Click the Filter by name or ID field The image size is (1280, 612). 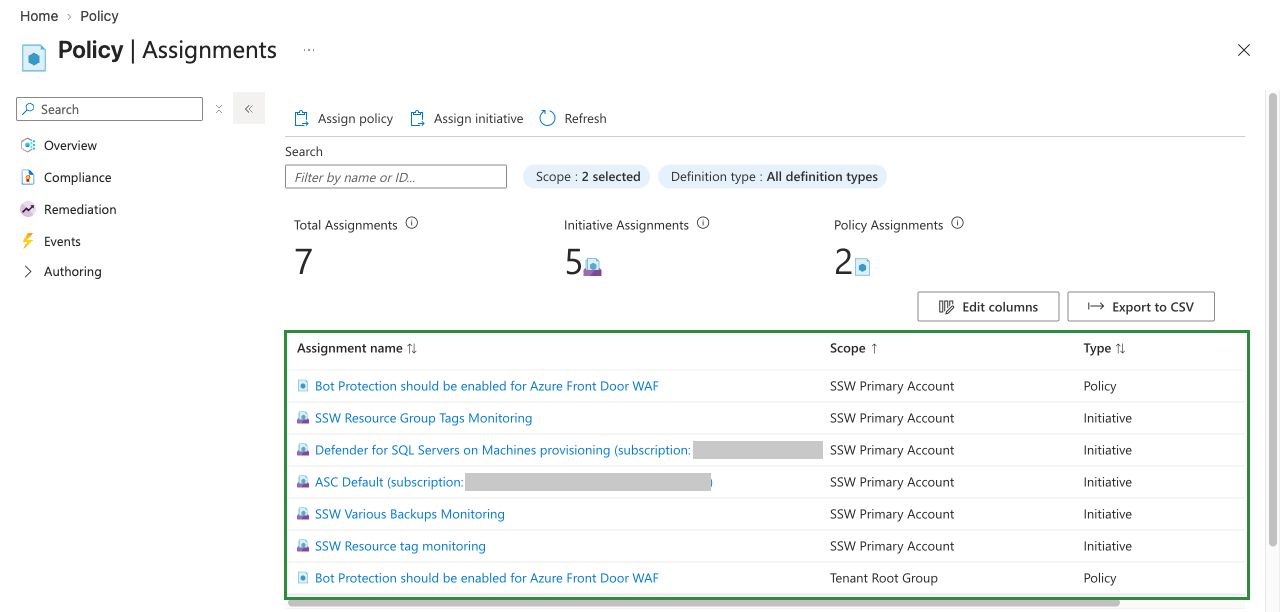coord(396,177)
